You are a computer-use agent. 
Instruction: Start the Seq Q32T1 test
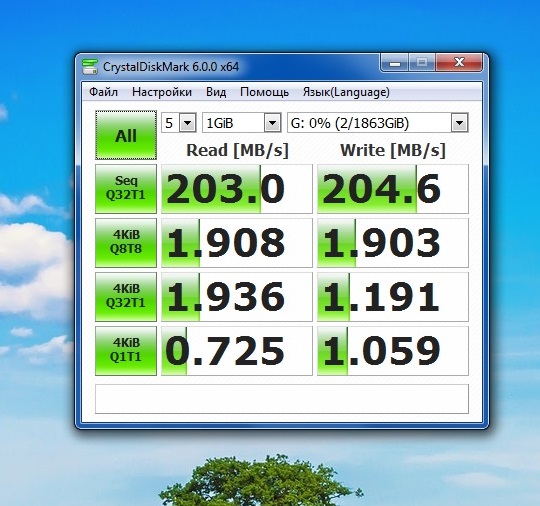[x=126, y=189]
